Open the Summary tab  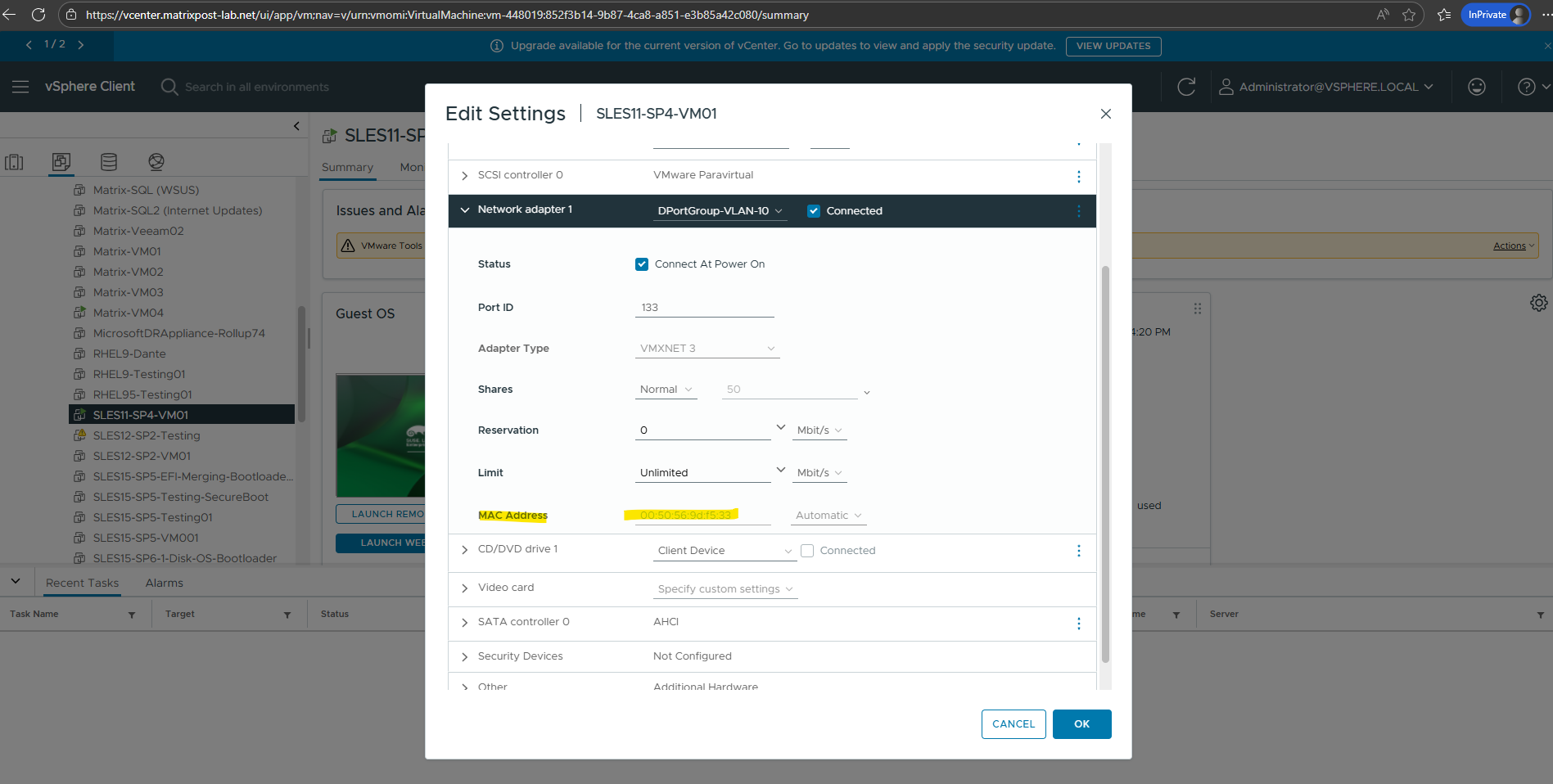[347, 167]
